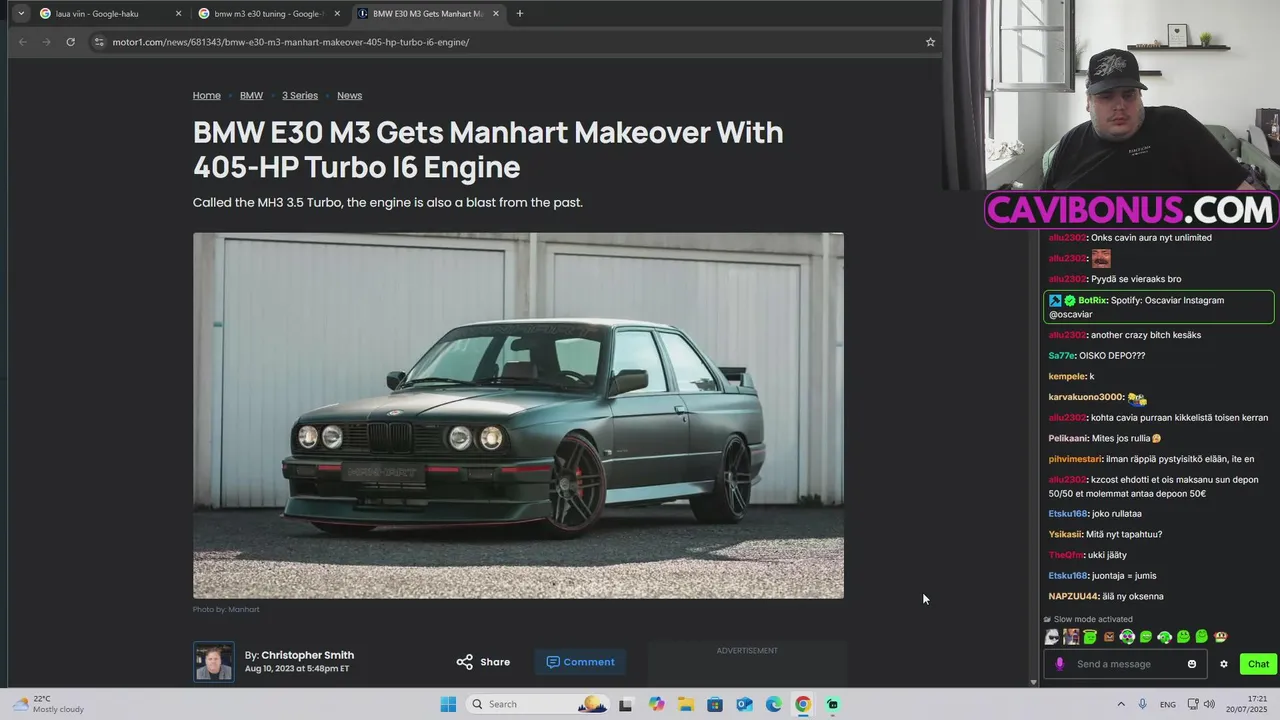Open the News breadcrumb link

pos(349,95)
